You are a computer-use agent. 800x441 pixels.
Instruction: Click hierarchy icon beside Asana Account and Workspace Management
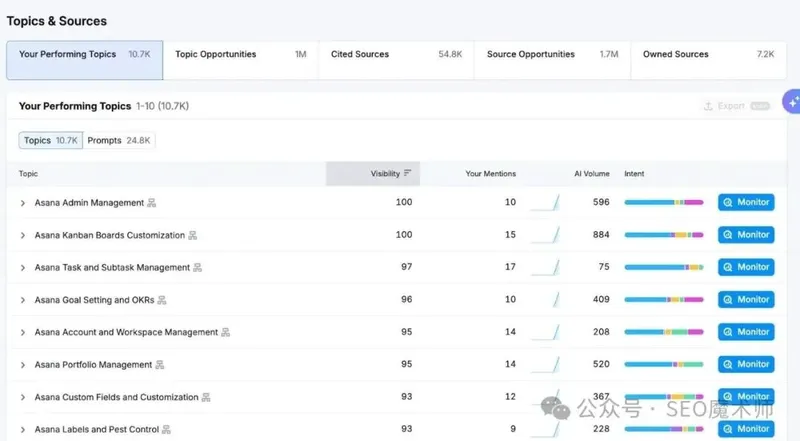coord(226,332)
